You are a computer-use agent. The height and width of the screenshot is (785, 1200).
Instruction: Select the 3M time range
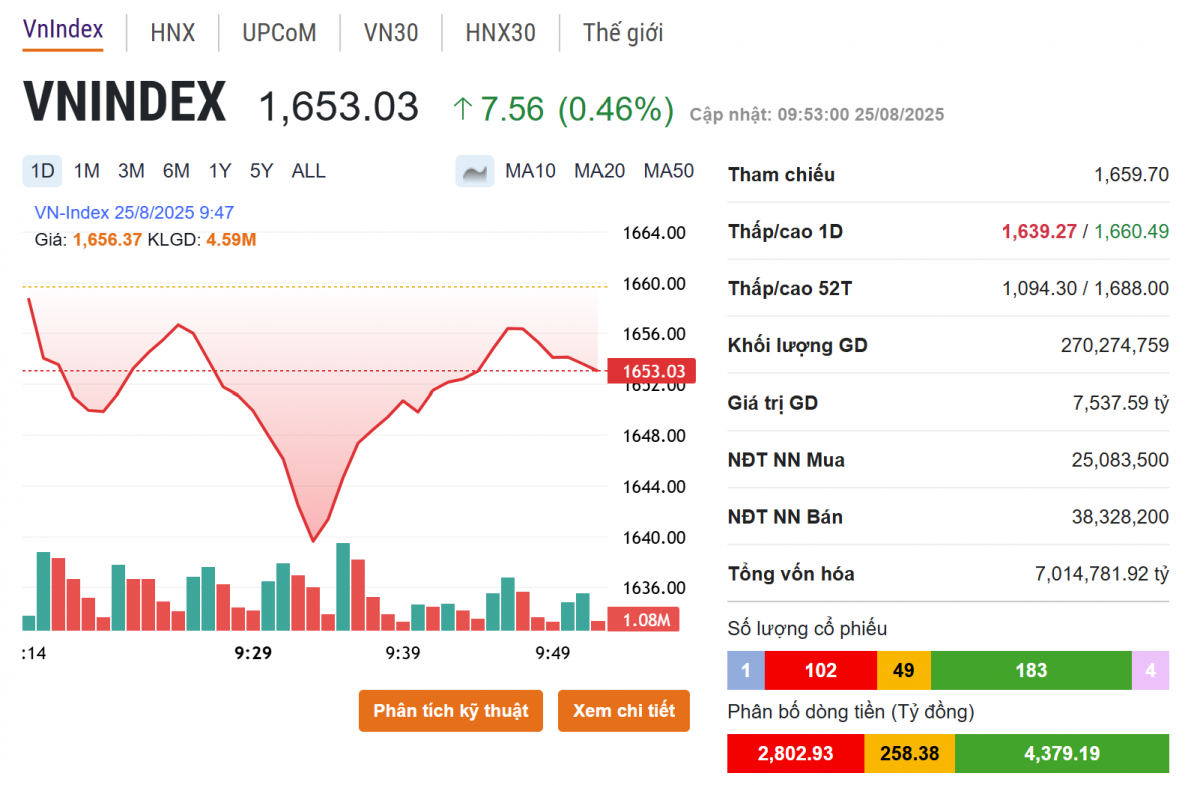click(x=131, y=171)
